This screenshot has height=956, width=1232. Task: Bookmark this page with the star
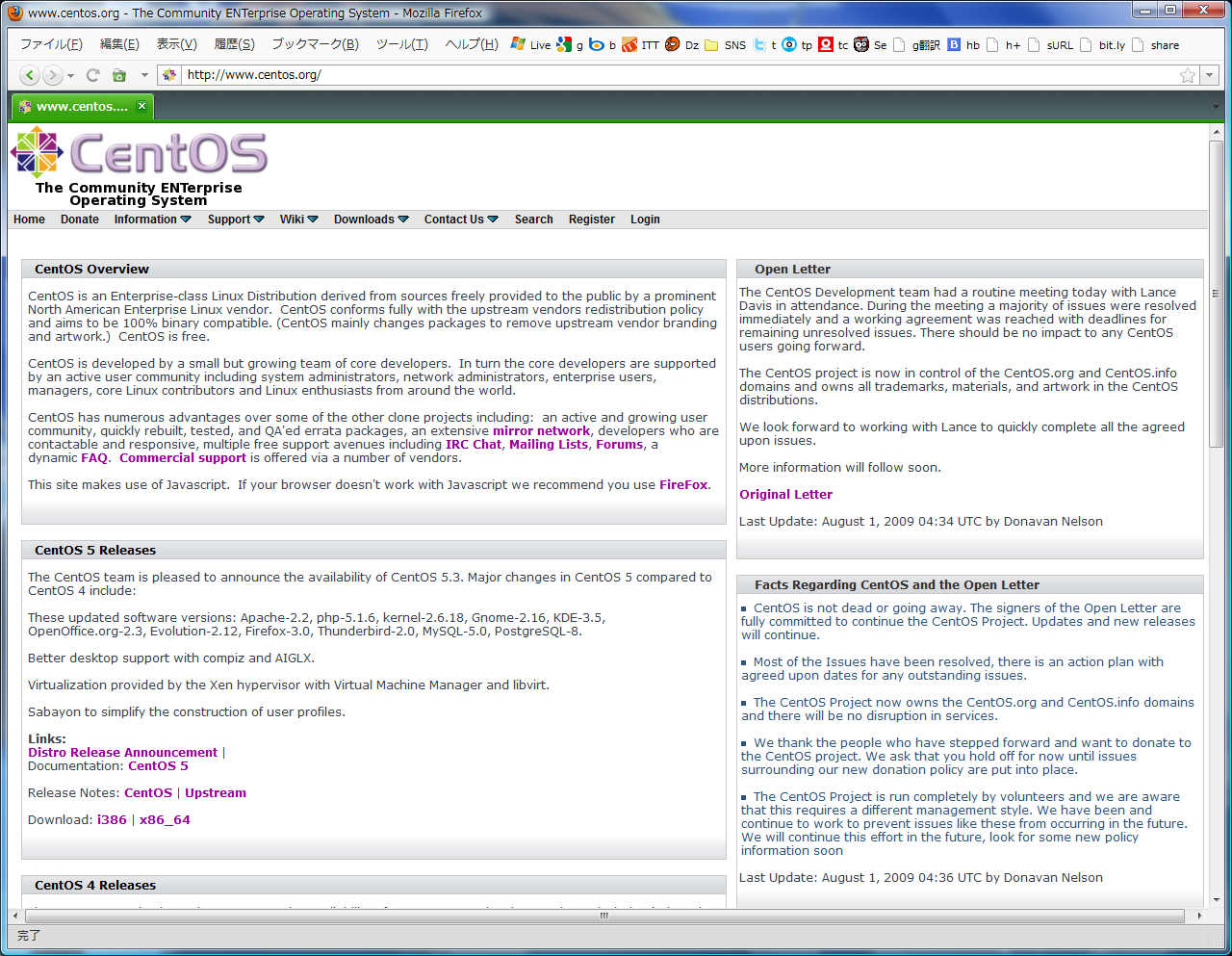click(x=1188, y=75)
